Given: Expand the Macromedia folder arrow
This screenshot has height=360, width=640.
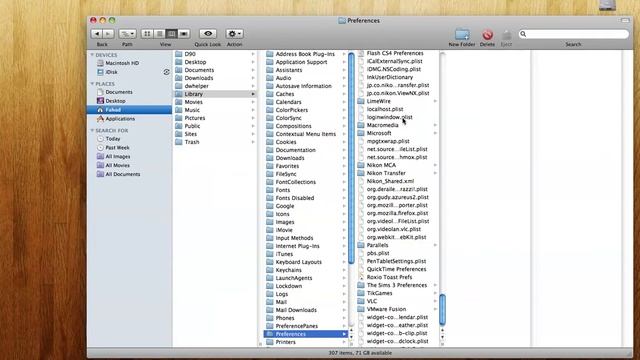Looking at the screenshot, I should tap(435, 125).
